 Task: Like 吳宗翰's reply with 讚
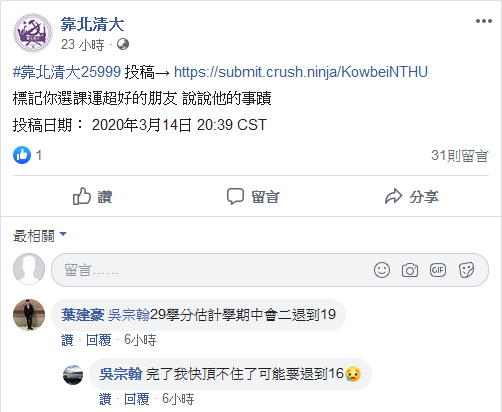[x=105, y=399]
